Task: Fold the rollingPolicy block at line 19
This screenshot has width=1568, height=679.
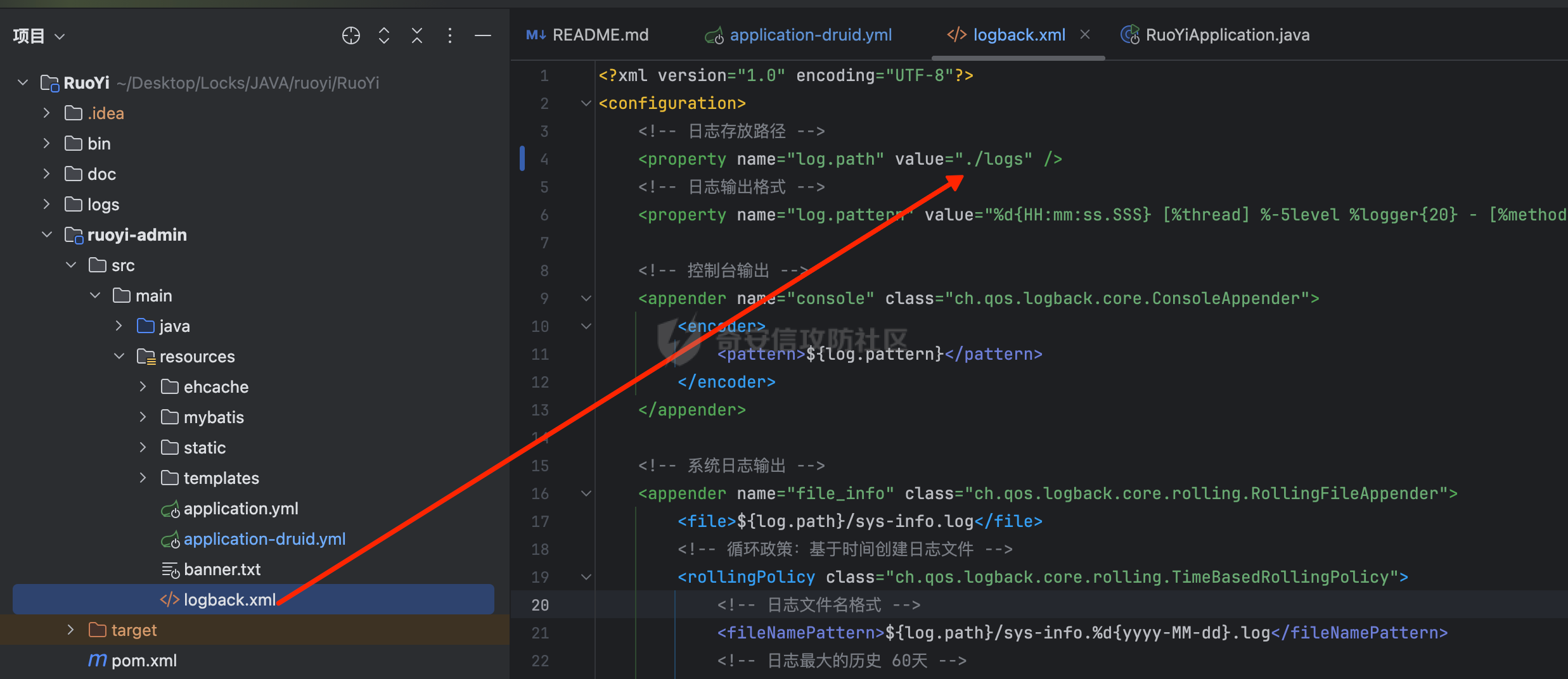Action: (586, 577)
